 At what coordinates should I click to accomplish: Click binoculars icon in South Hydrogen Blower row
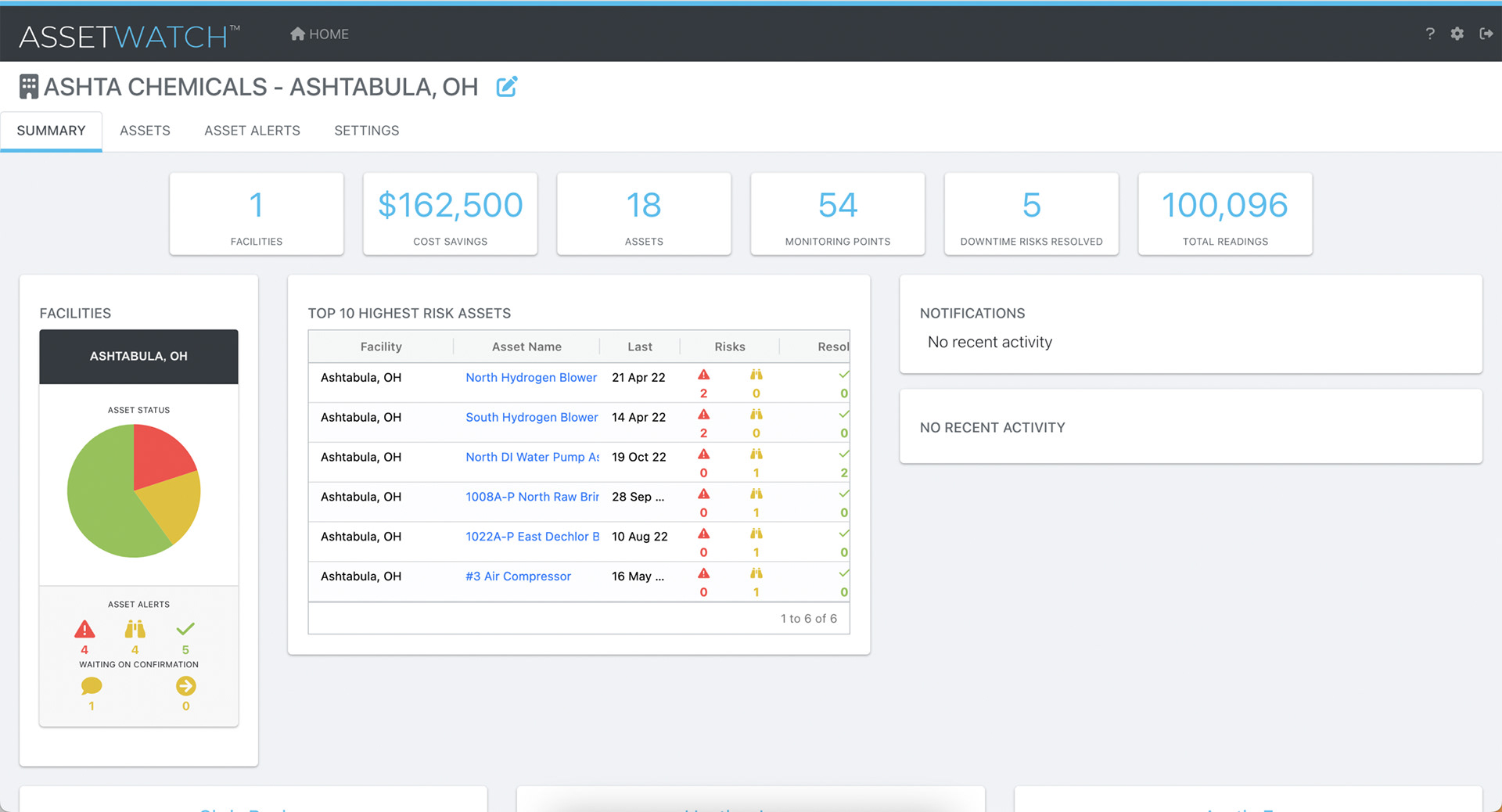tap(756, 415)
